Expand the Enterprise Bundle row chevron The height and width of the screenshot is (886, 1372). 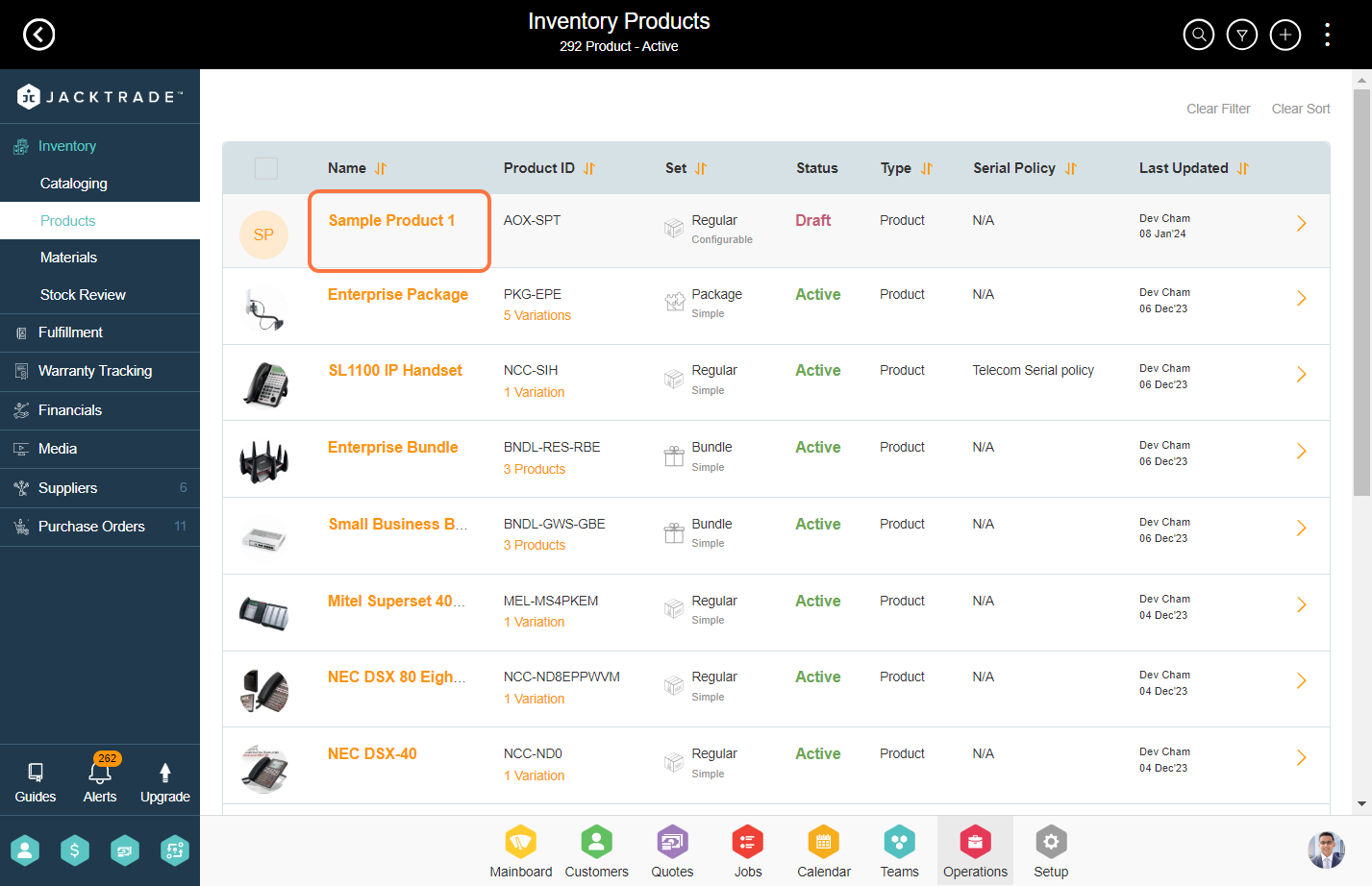1301,451
